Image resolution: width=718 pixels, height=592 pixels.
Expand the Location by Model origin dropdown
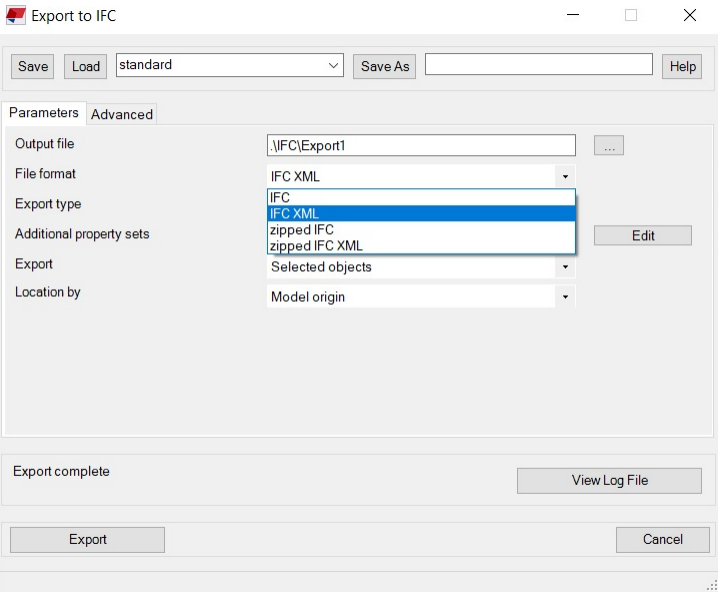(565, 297)
